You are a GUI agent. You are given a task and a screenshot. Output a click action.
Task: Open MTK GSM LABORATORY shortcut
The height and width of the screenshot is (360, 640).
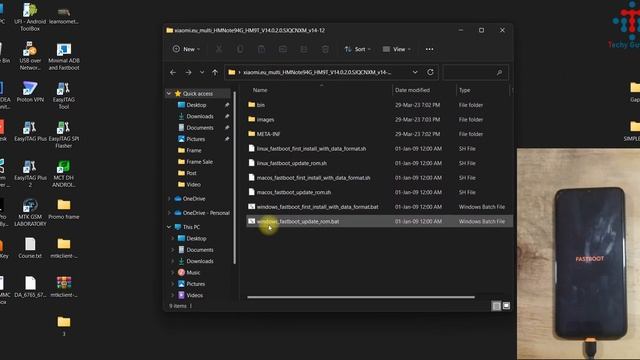(x=30, y=213)
